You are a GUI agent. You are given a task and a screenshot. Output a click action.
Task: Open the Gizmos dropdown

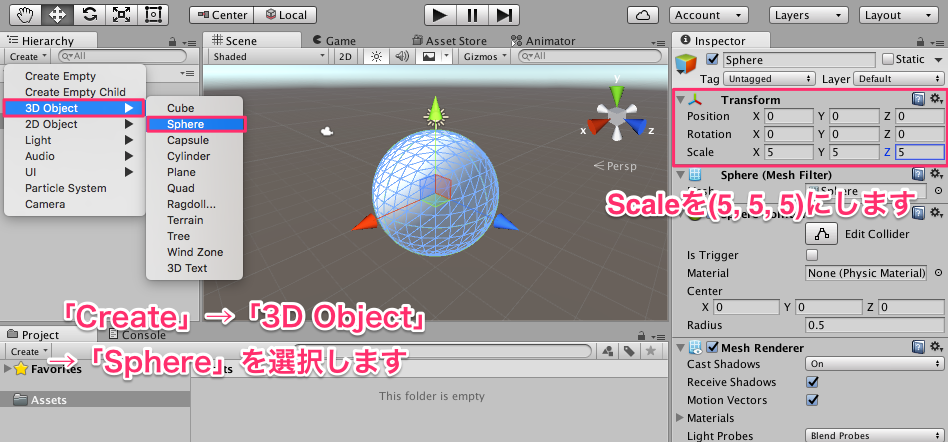[484, 56]
